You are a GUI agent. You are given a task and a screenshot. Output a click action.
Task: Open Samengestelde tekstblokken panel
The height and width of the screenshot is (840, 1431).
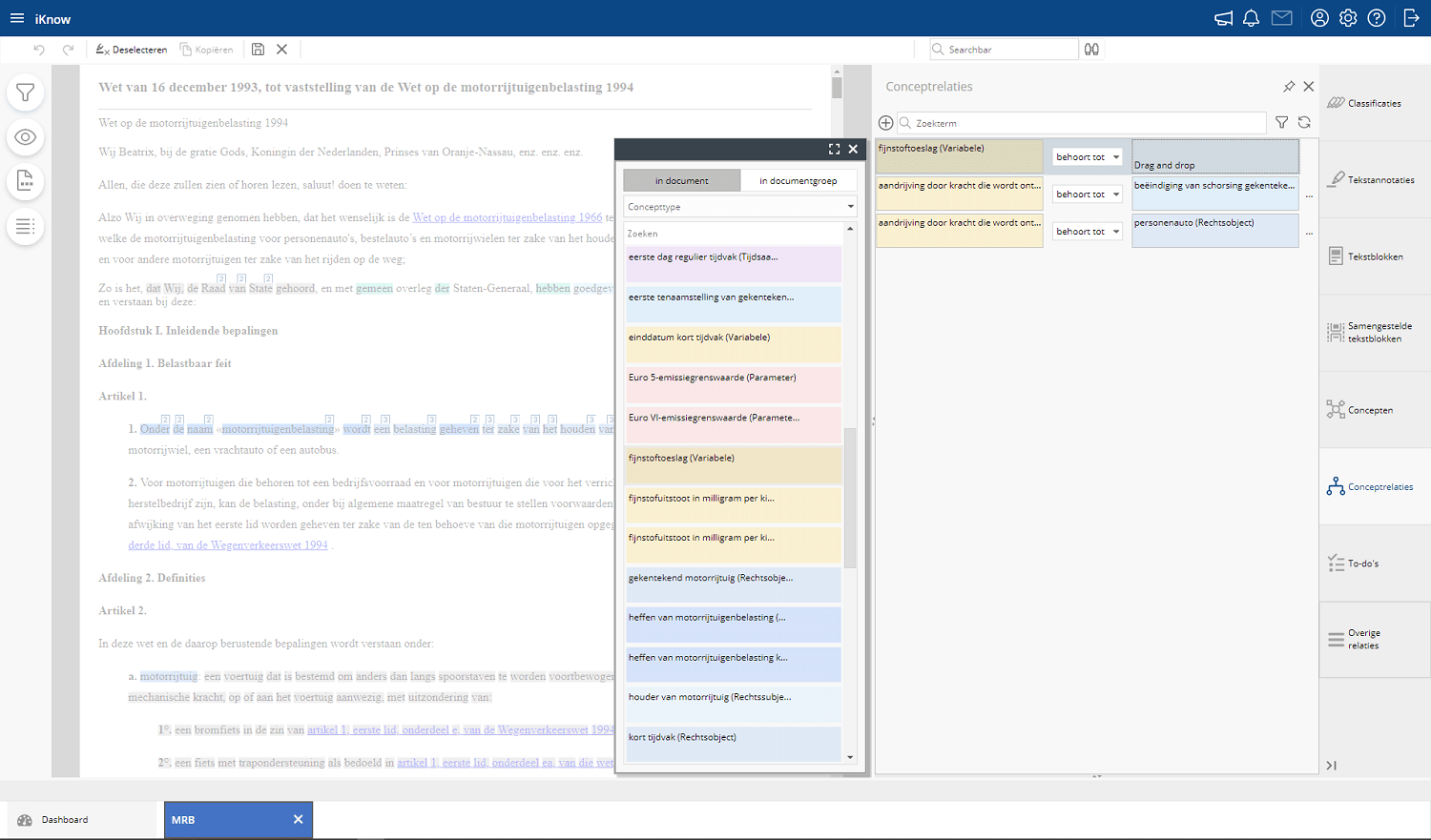coord(1375,333)
